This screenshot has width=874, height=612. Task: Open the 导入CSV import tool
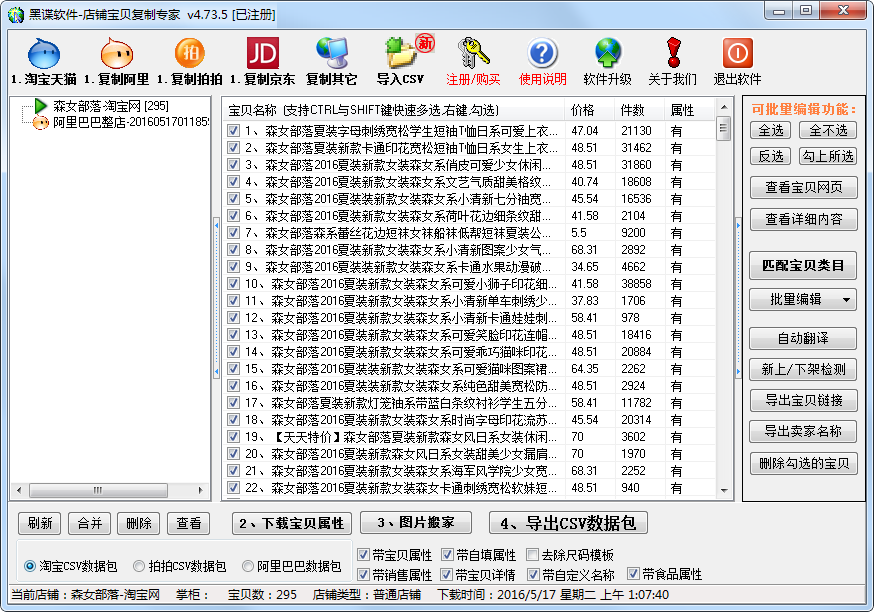point(400,53)
